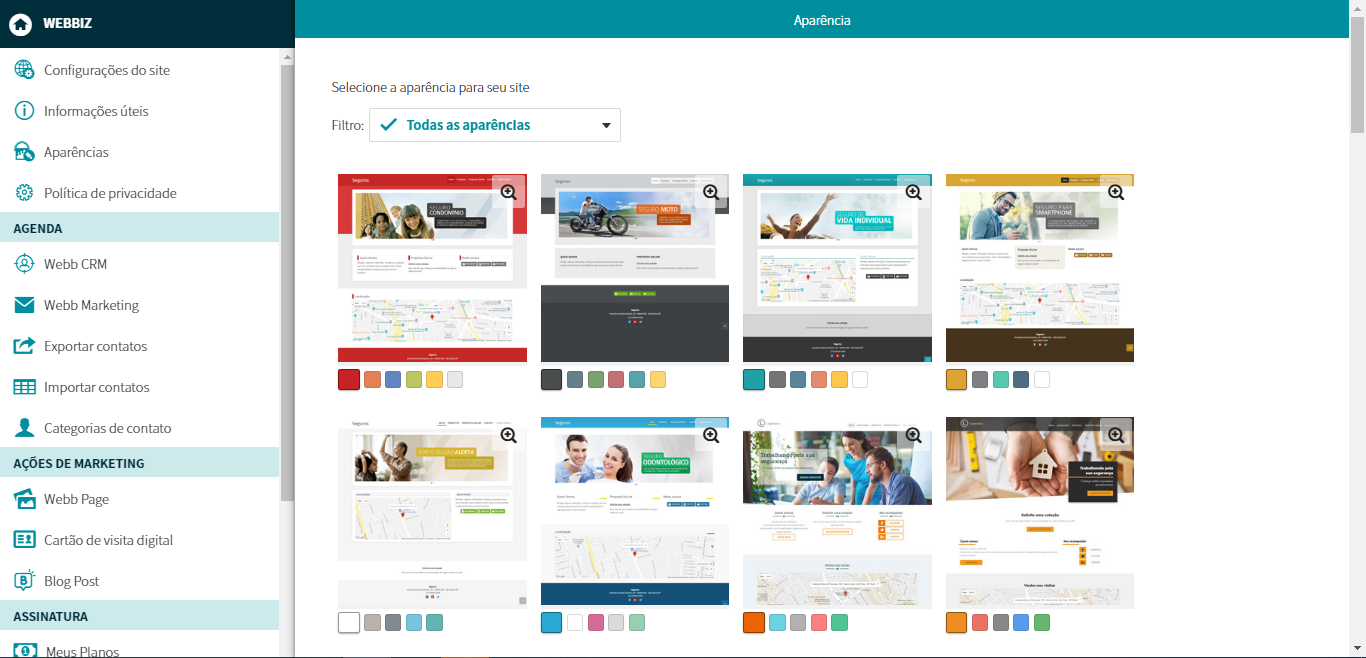Select the red swatch under the Condomínio theme
The image size is (1366, 658).
coord(349,380)
